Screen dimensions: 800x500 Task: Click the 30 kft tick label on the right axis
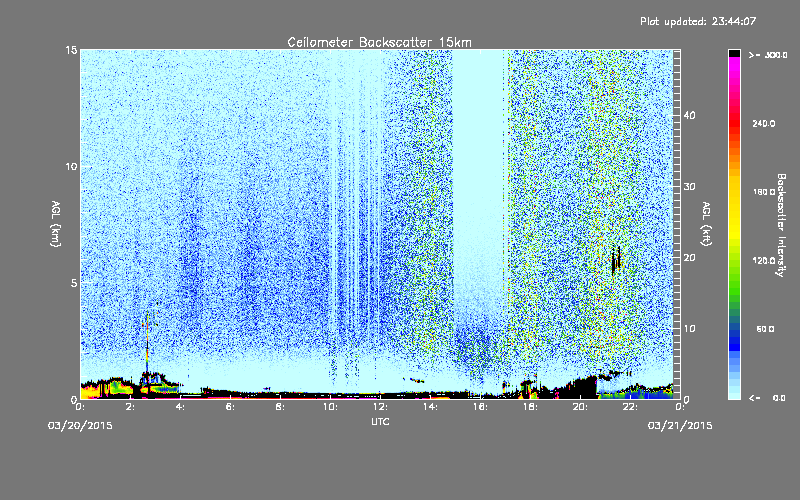coord(689,186)
